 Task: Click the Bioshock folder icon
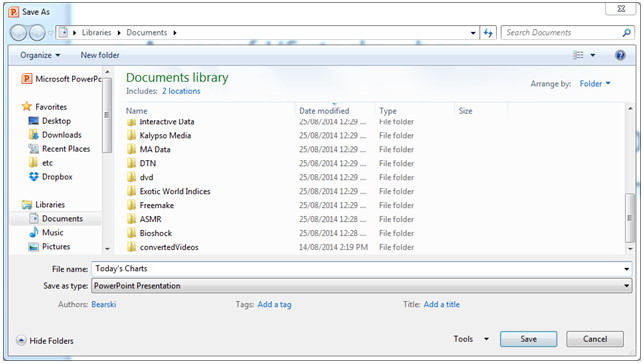[x=131, y=233]
